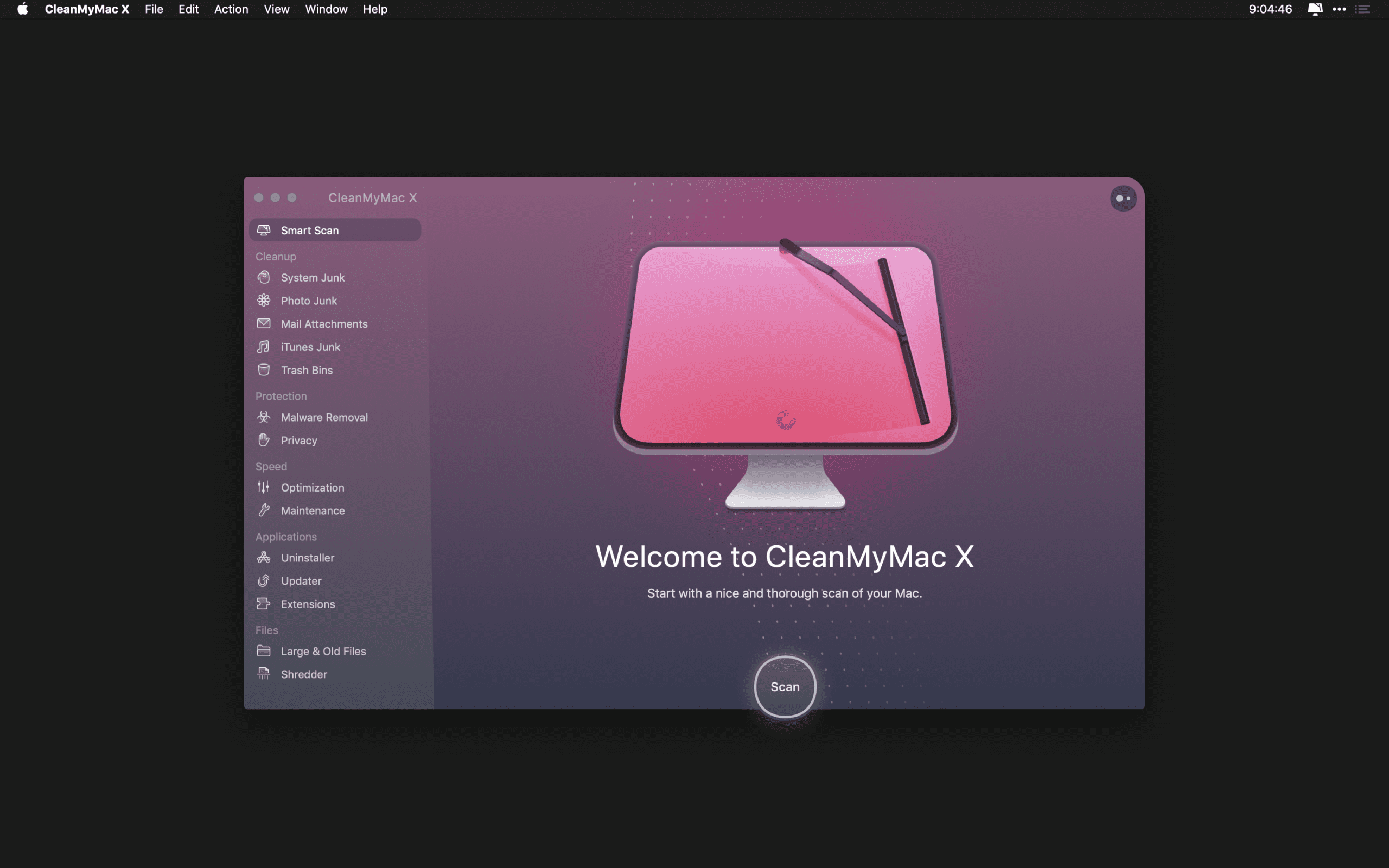
Task: Open the Edit menu
Action: [188, 9]
